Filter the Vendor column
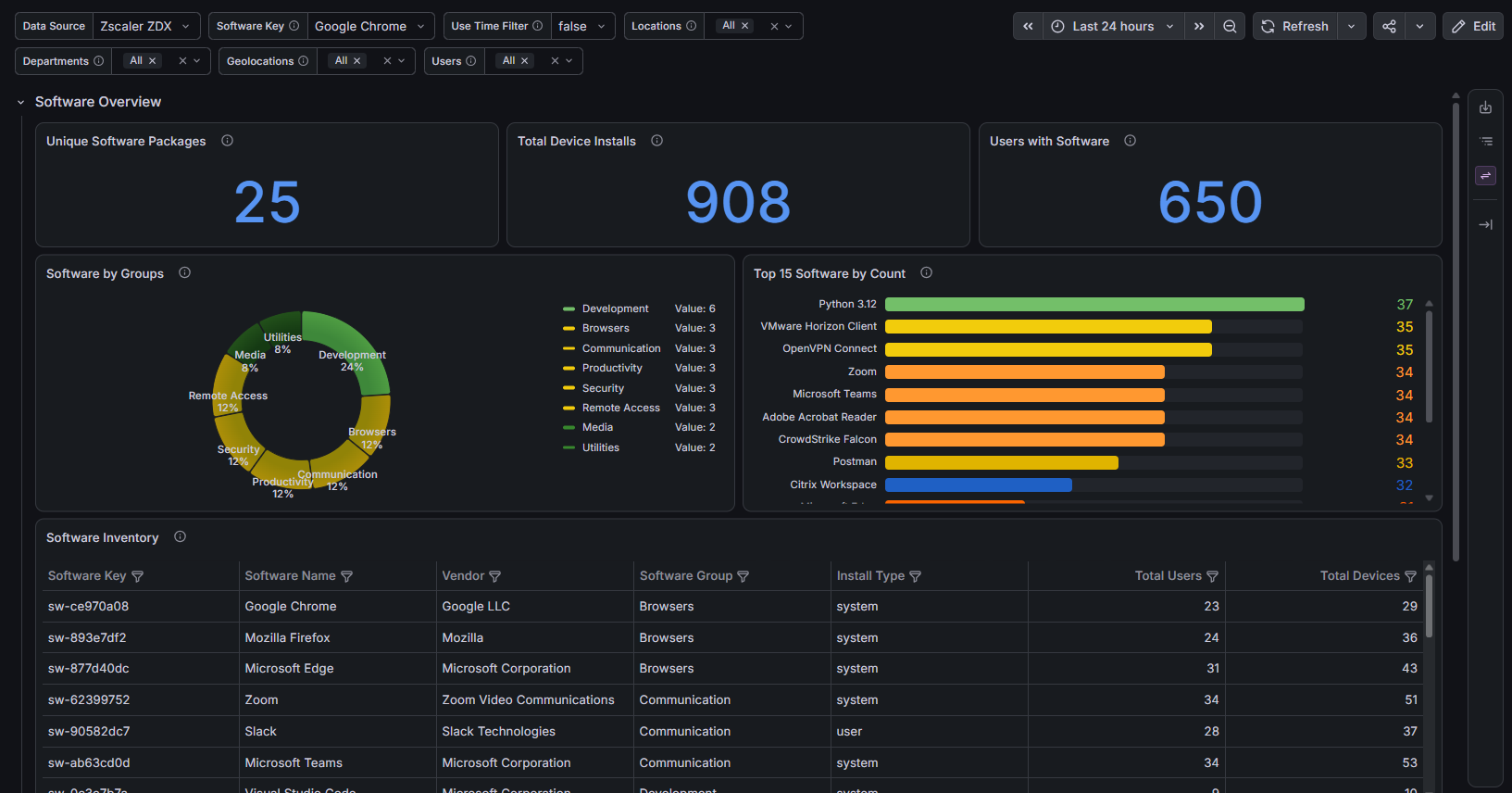The height and width of the screenshot is (793, 1512). [x=494, y=576]
